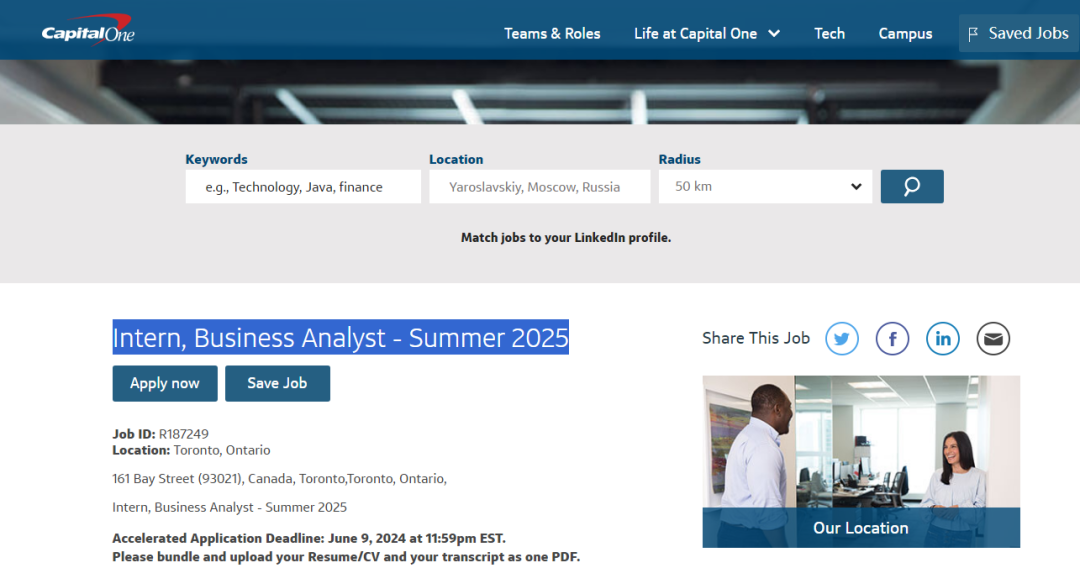Click the 161 Bay Street address line
Image resolution: width=1080 pixels, height=568 pixels.
280,478
